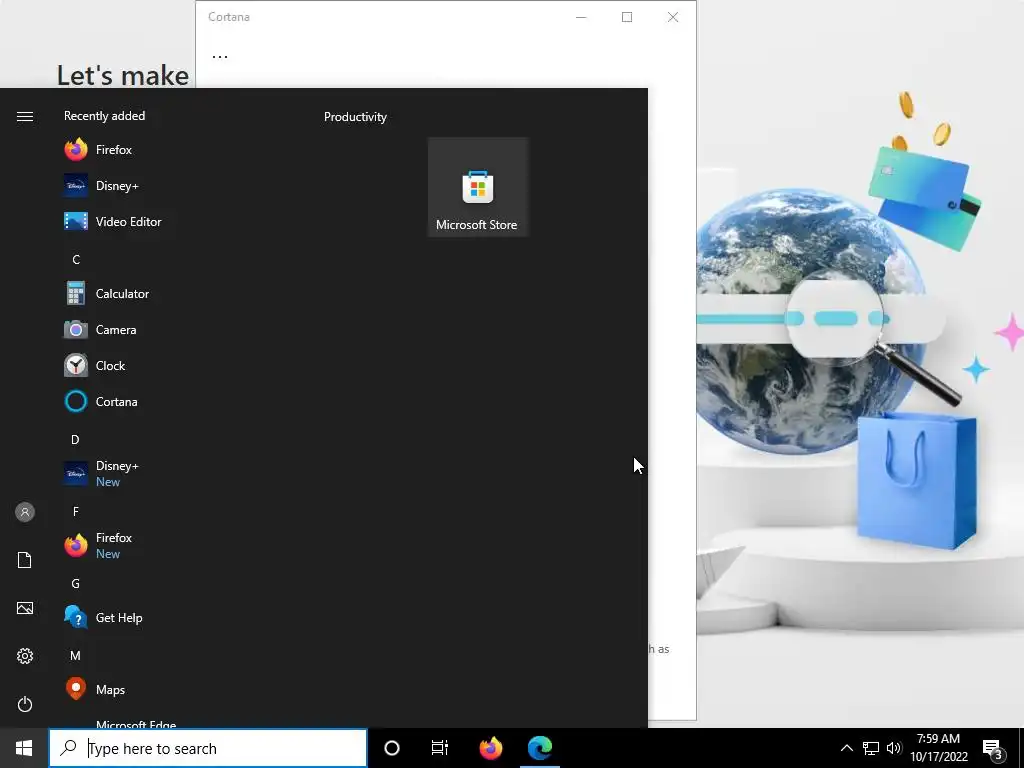Click the Windows Start button
This screenshot has width=1024, height=768.
click(x=24, y=748)
